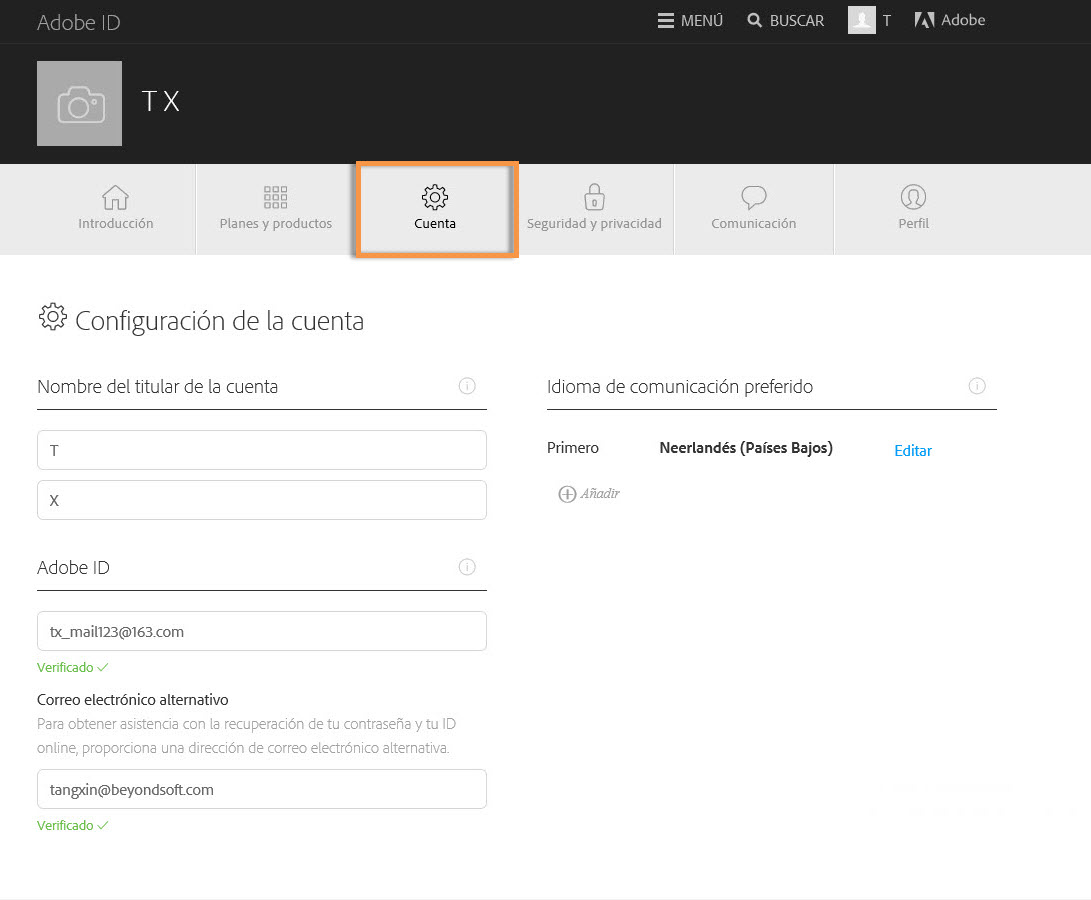This screenshot has height=900, width=1091.
Task: Open the user avatar T menu
Action: (x=869, y=20)
